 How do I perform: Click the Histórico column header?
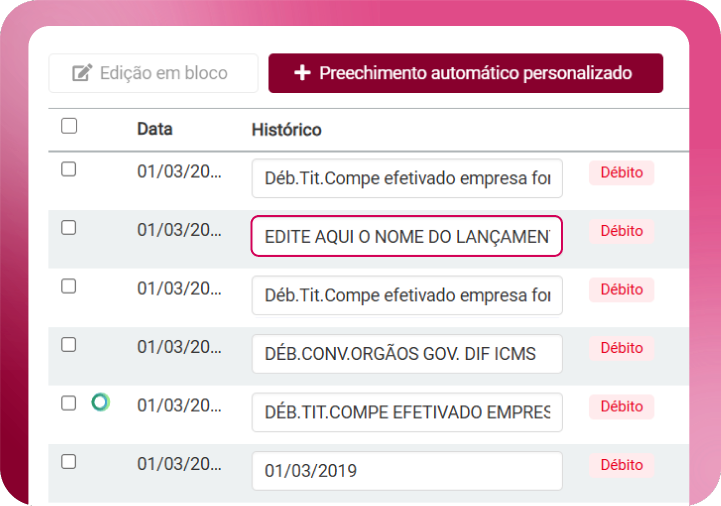pos(286,130)
